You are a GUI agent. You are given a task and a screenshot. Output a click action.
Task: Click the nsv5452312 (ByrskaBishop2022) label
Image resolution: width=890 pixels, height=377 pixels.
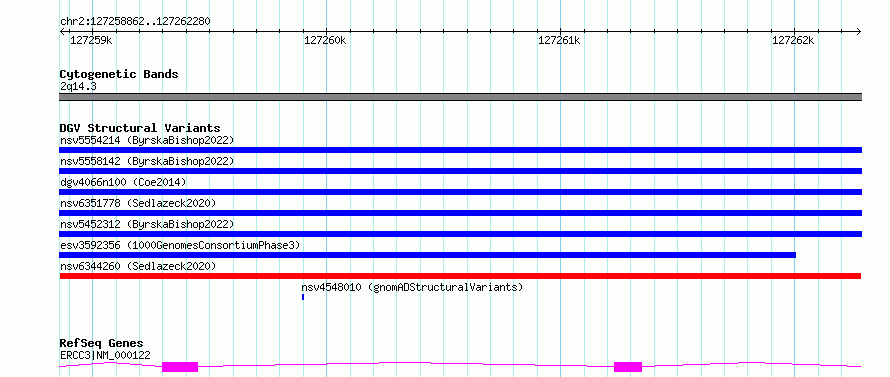(x=147, y=224)
